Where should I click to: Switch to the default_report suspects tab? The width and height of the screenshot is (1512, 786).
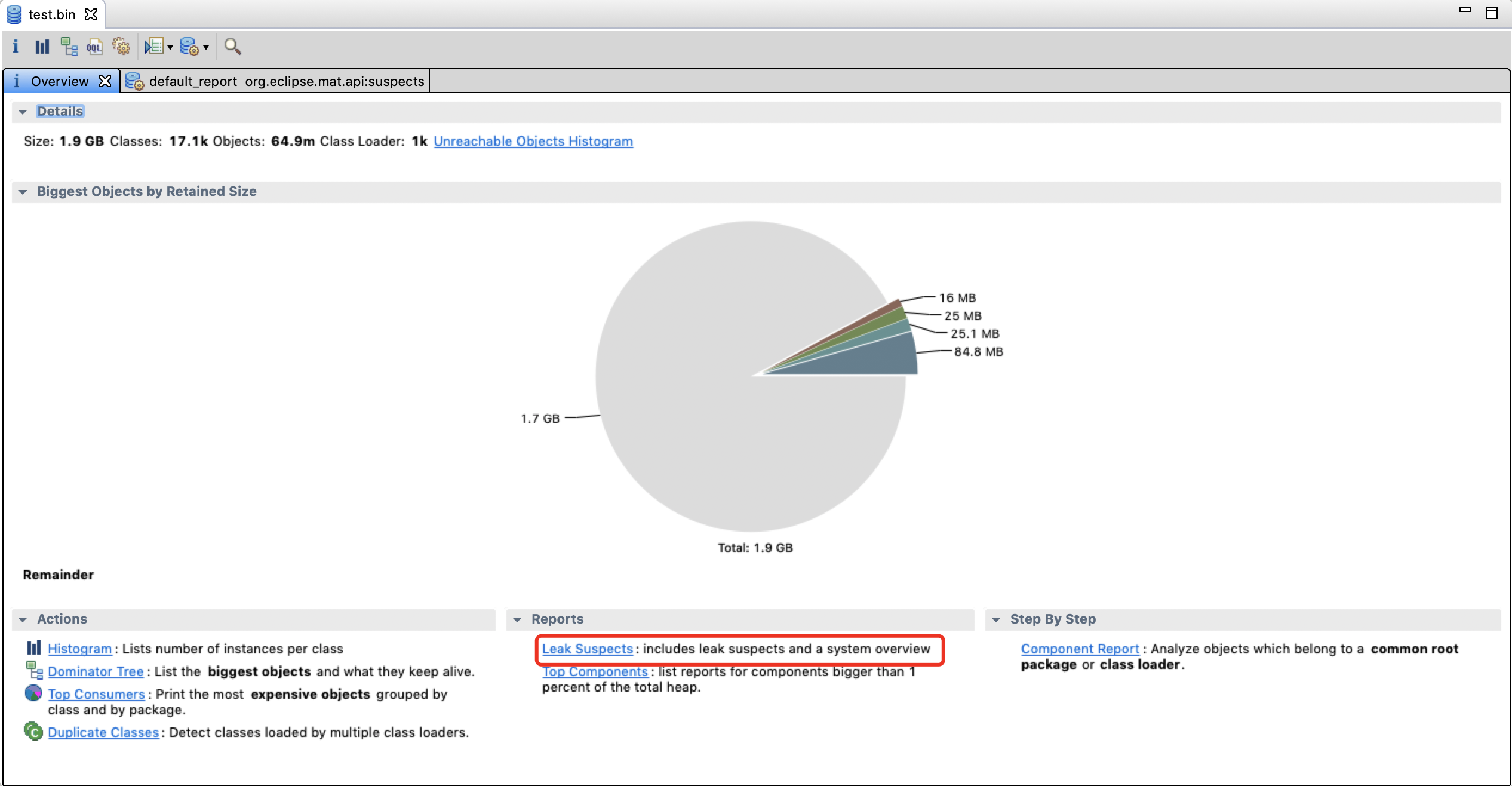tap(285, 81)
